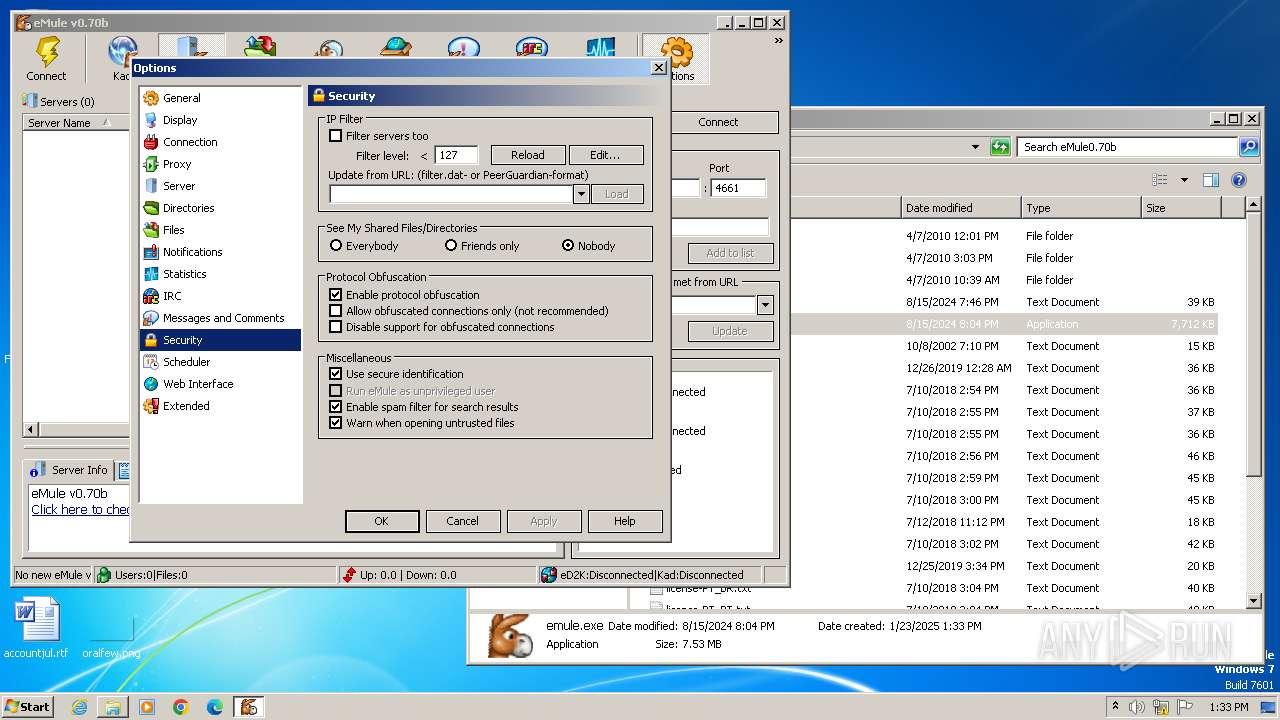Image resolution: width=1280 pixels, height=720 pixels.
Task: Open the Explorer view options dropdown arrow
Action: point(1184,181)
